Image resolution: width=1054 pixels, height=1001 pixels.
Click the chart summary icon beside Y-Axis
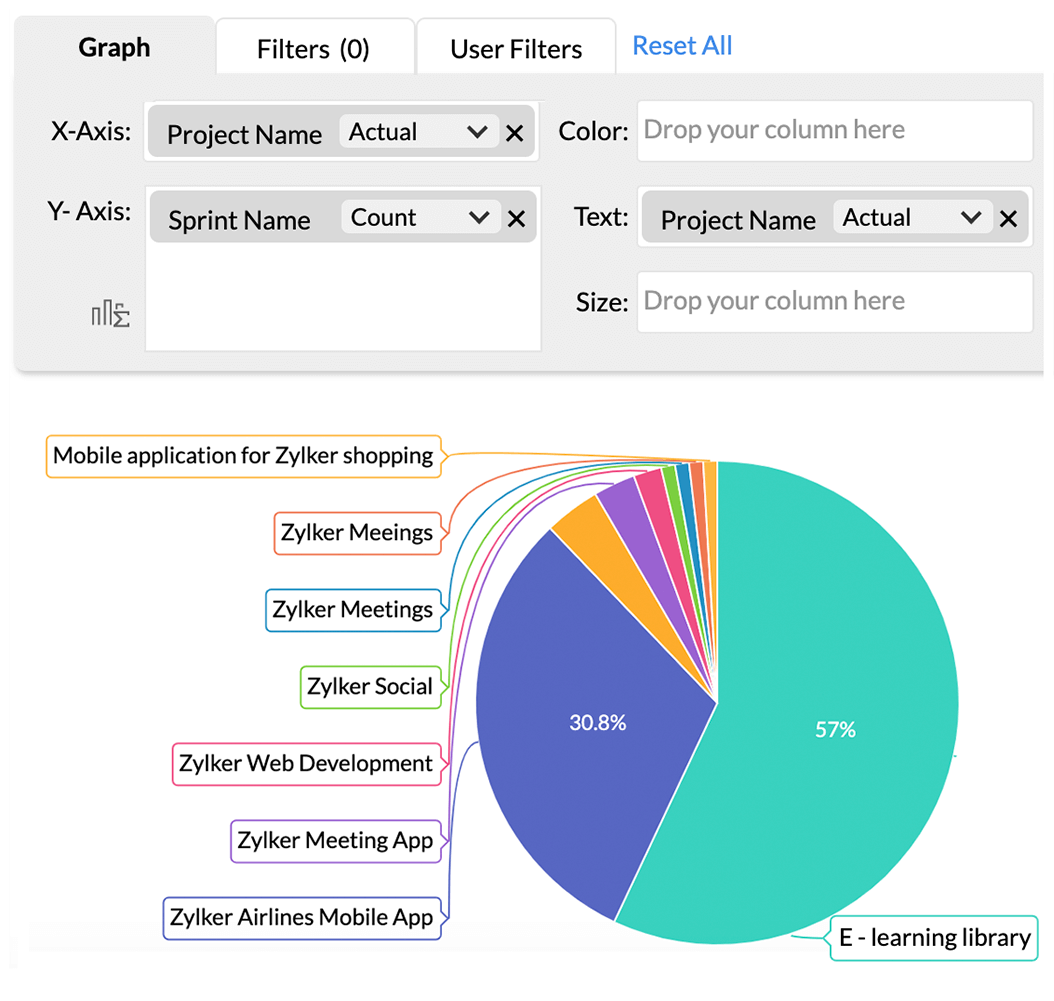[x=110, y=314]
